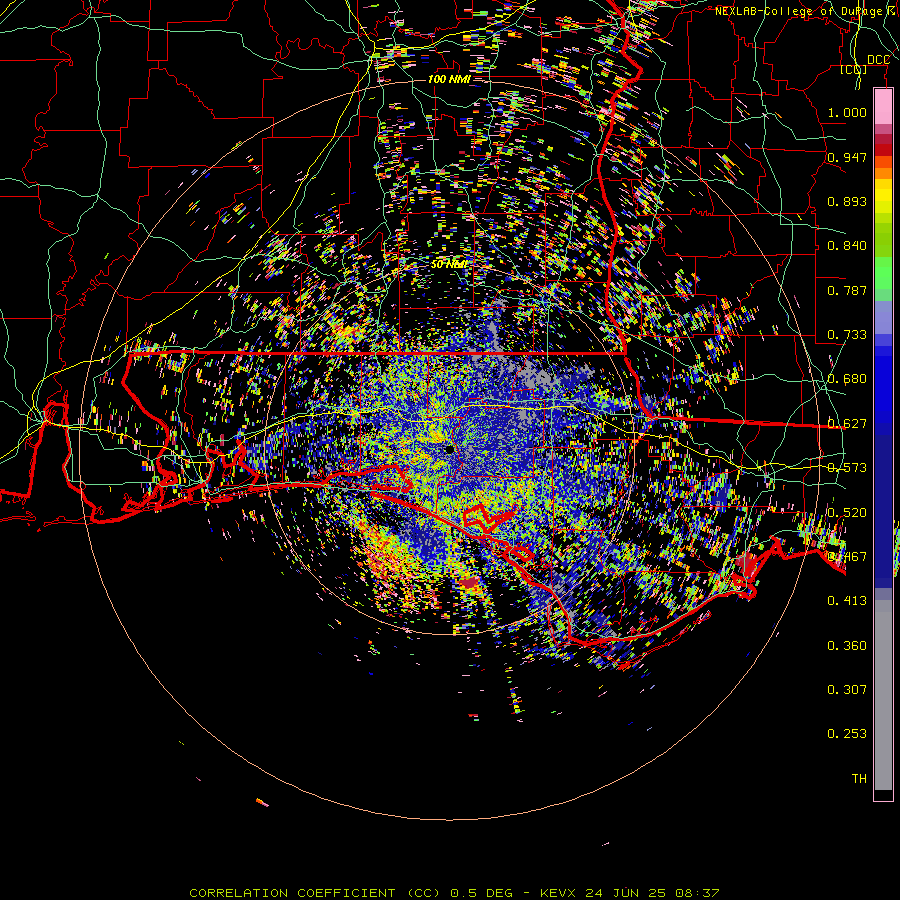The width and height of the screenshot is (900, 900).
Task: Click the DCC product label
Action: coord(878,60)
